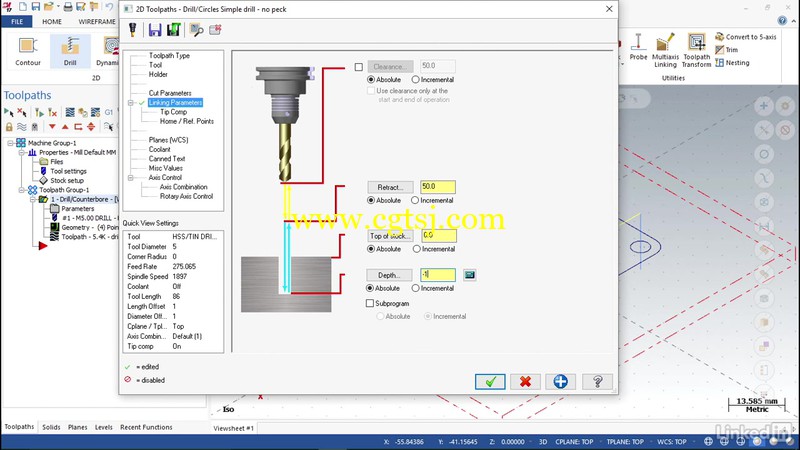Click the lock toggle icon in Toolpaths panel

click(9, 127)
